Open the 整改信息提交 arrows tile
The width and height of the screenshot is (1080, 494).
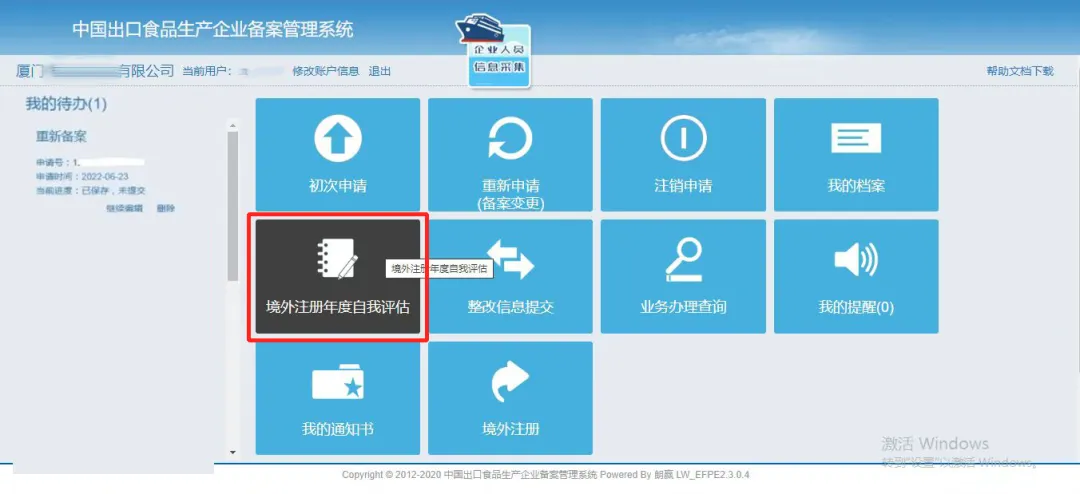pyautogui.click(x=510, y=276)
